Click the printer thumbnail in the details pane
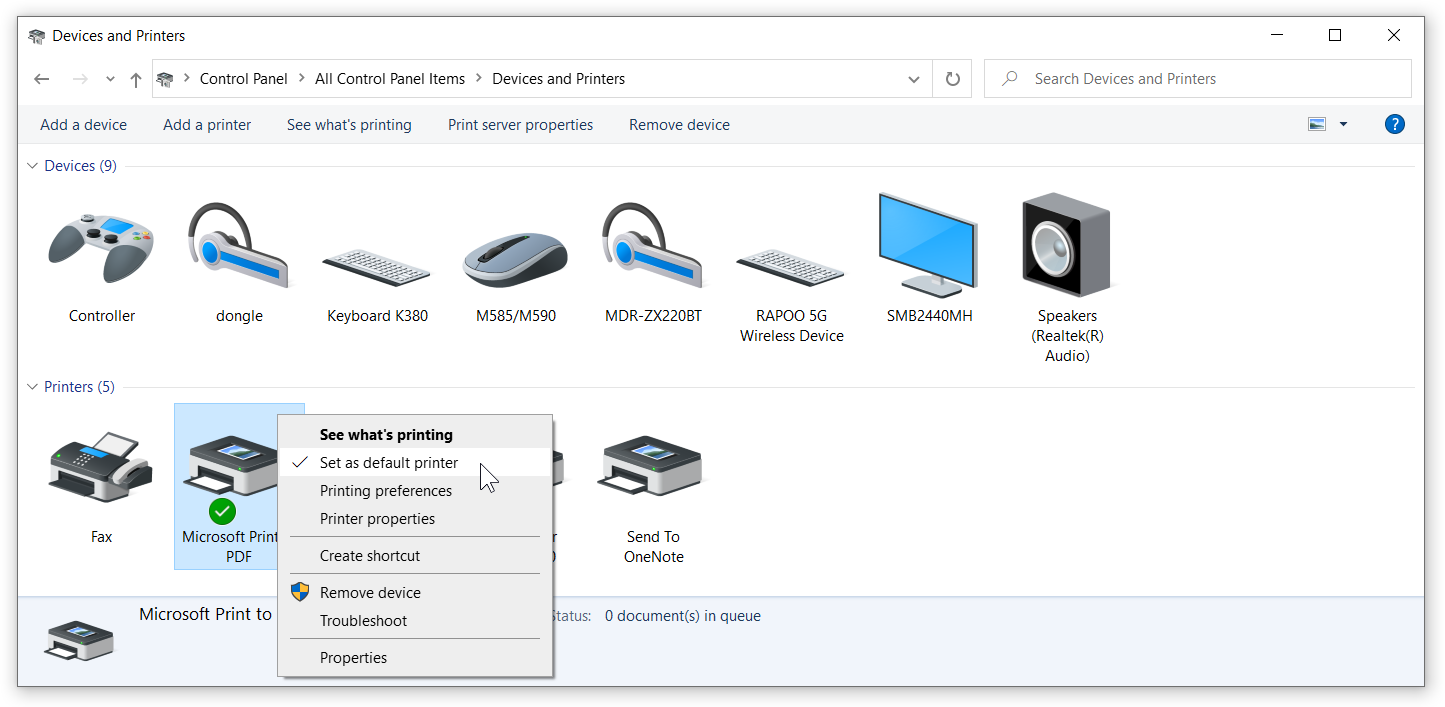The image size is (1445, 707). pyautogui.click(x=80, y=640)
